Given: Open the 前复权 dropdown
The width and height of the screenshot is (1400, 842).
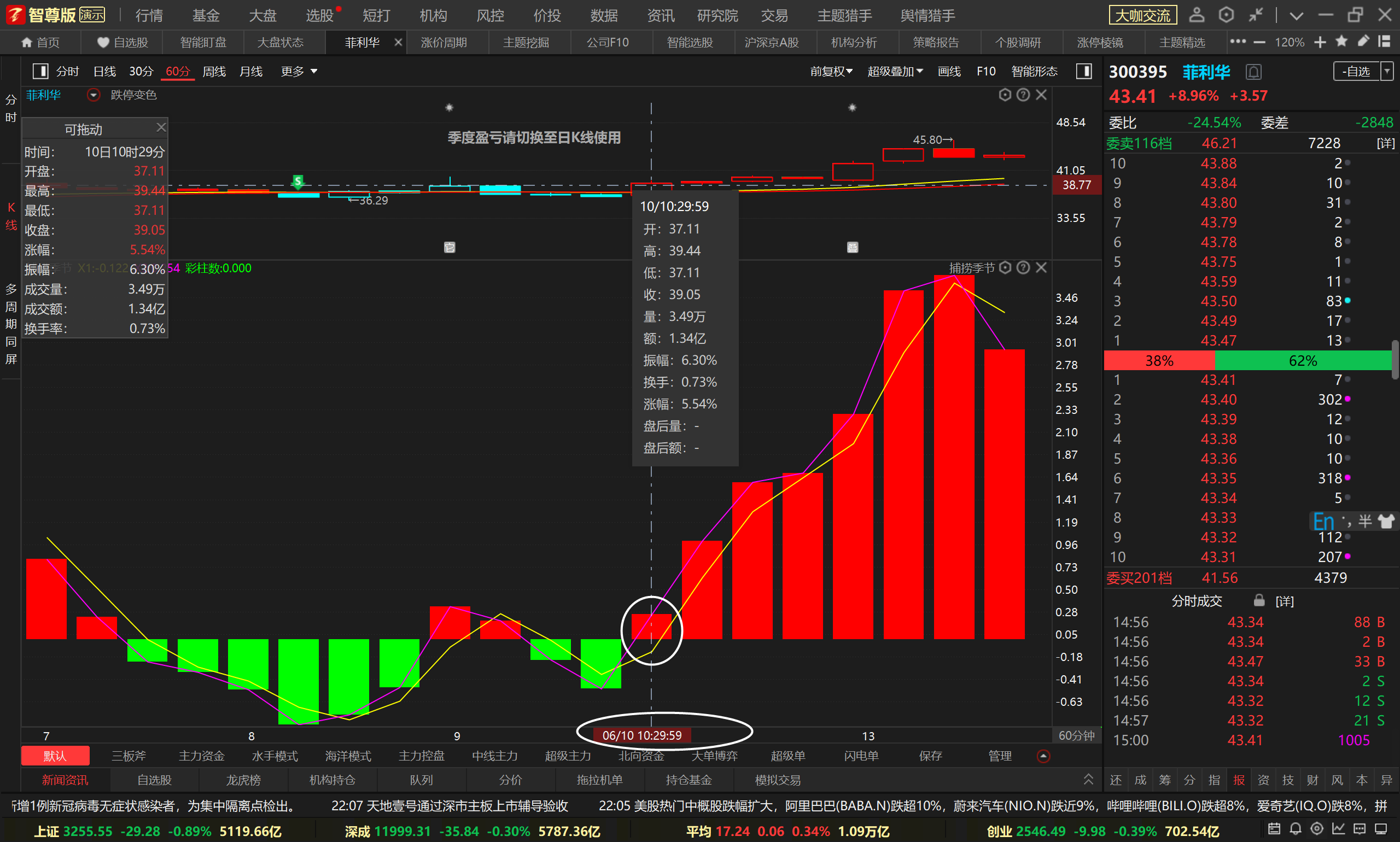Looking at the screenshot, I should tap(831, 72).
